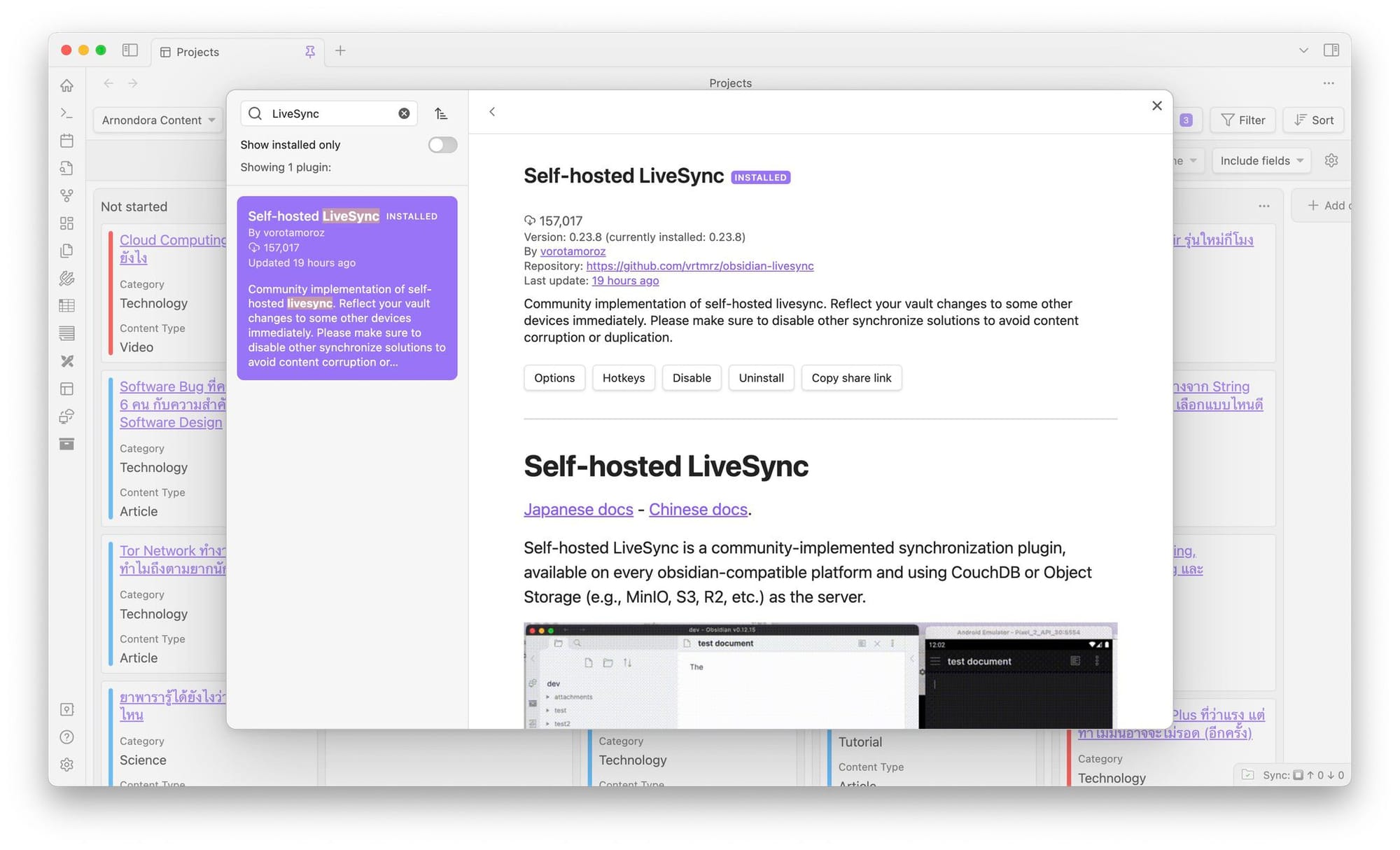Screen dimensions: 1400x850
Task: Navigate forward with the right arrow
Action: (133, 83)
